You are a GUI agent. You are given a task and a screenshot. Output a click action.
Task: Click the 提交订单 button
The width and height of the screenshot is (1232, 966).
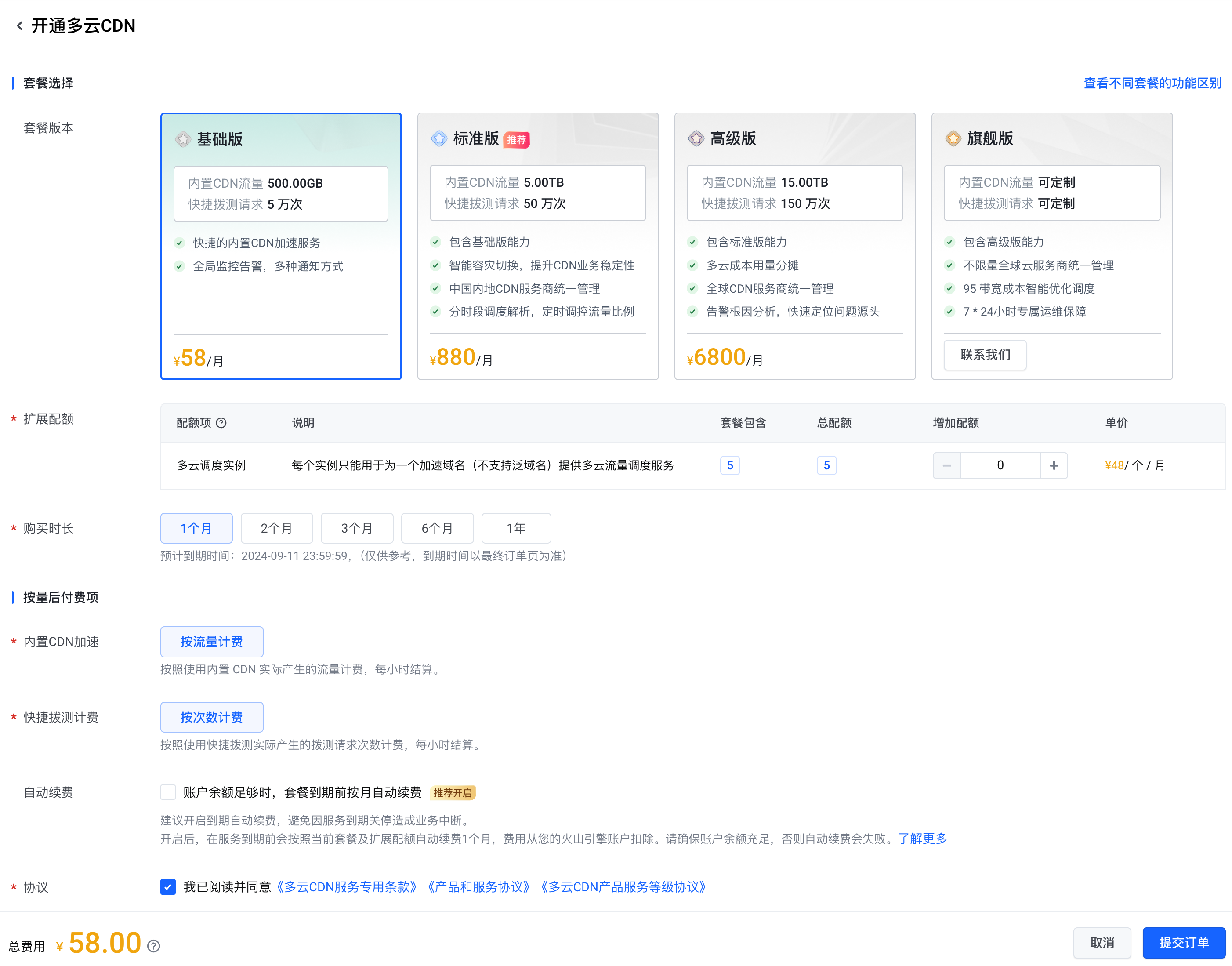coord(1183,943)
